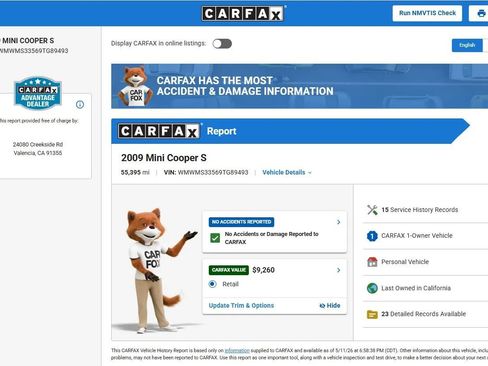Screen dimensions: 488x366
Task: Click the green No Accidents checkmark box
Action: point(215,238)
